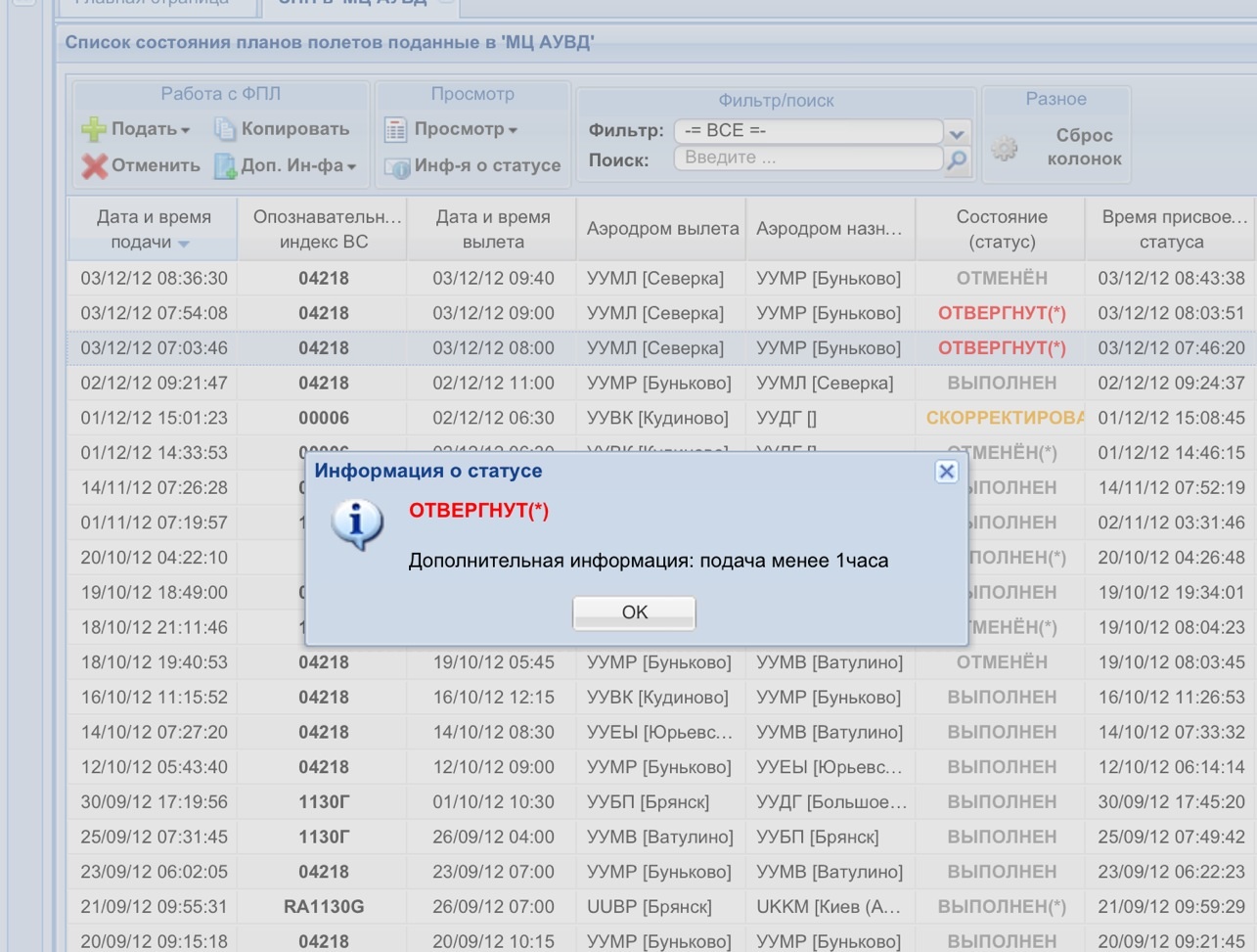Viewport: 1257px width, 952px height.
Task: Open the Доп. Ин-фа dropdown arrow
Action: 351,167
